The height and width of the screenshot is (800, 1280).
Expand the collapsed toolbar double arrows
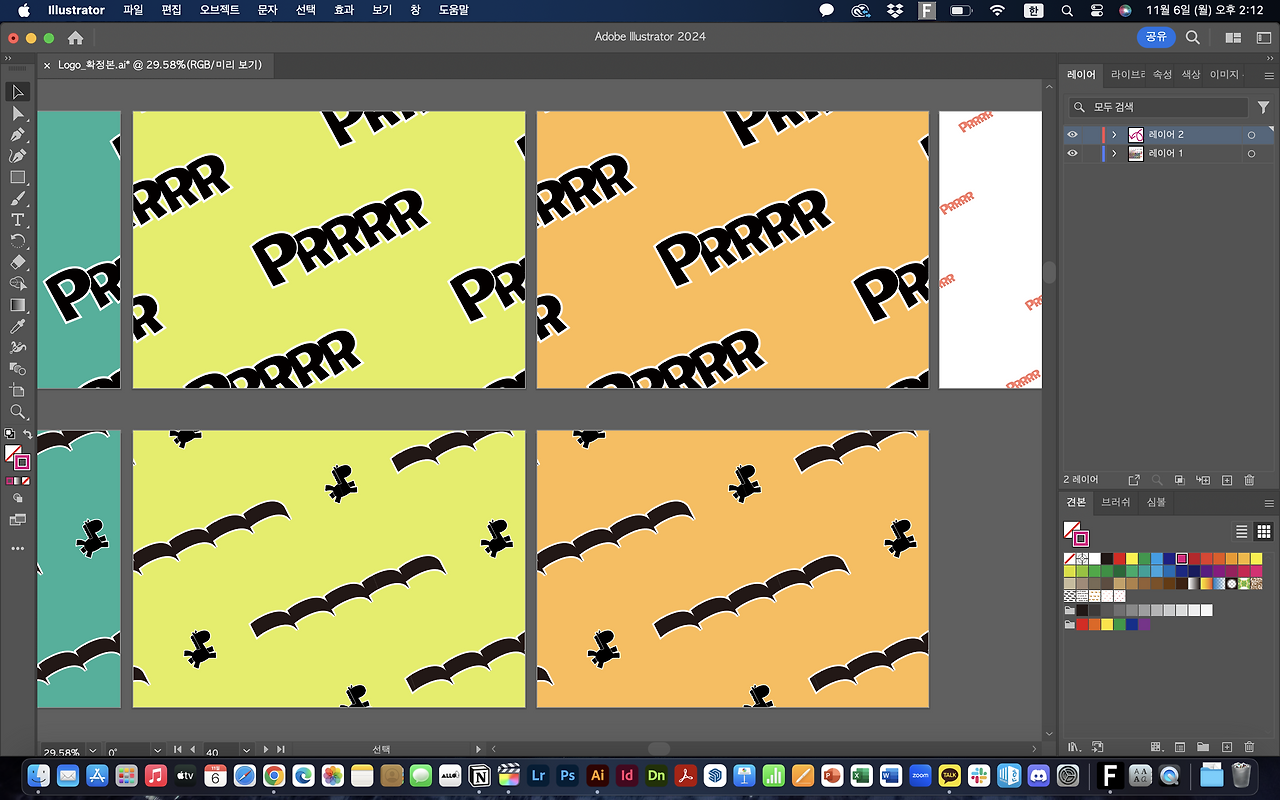9,59
